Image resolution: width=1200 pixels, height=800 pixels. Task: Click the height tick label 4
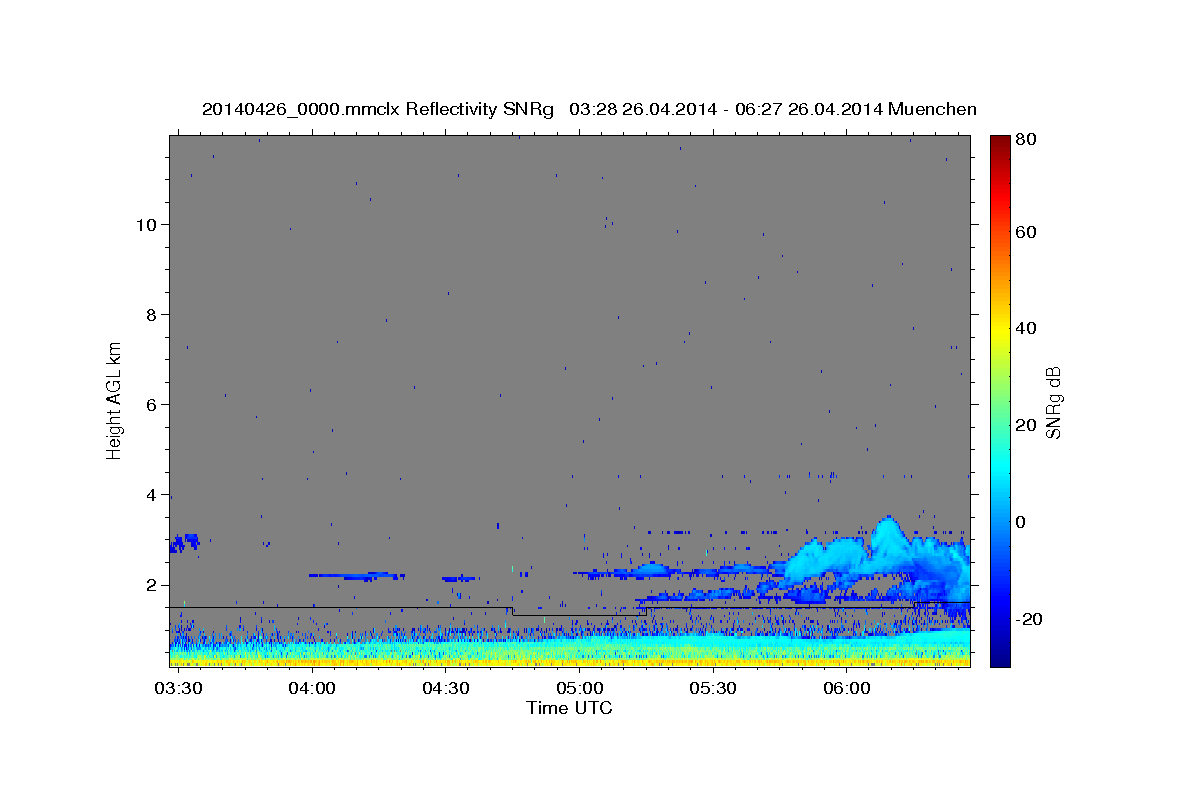tap(152, 495)
